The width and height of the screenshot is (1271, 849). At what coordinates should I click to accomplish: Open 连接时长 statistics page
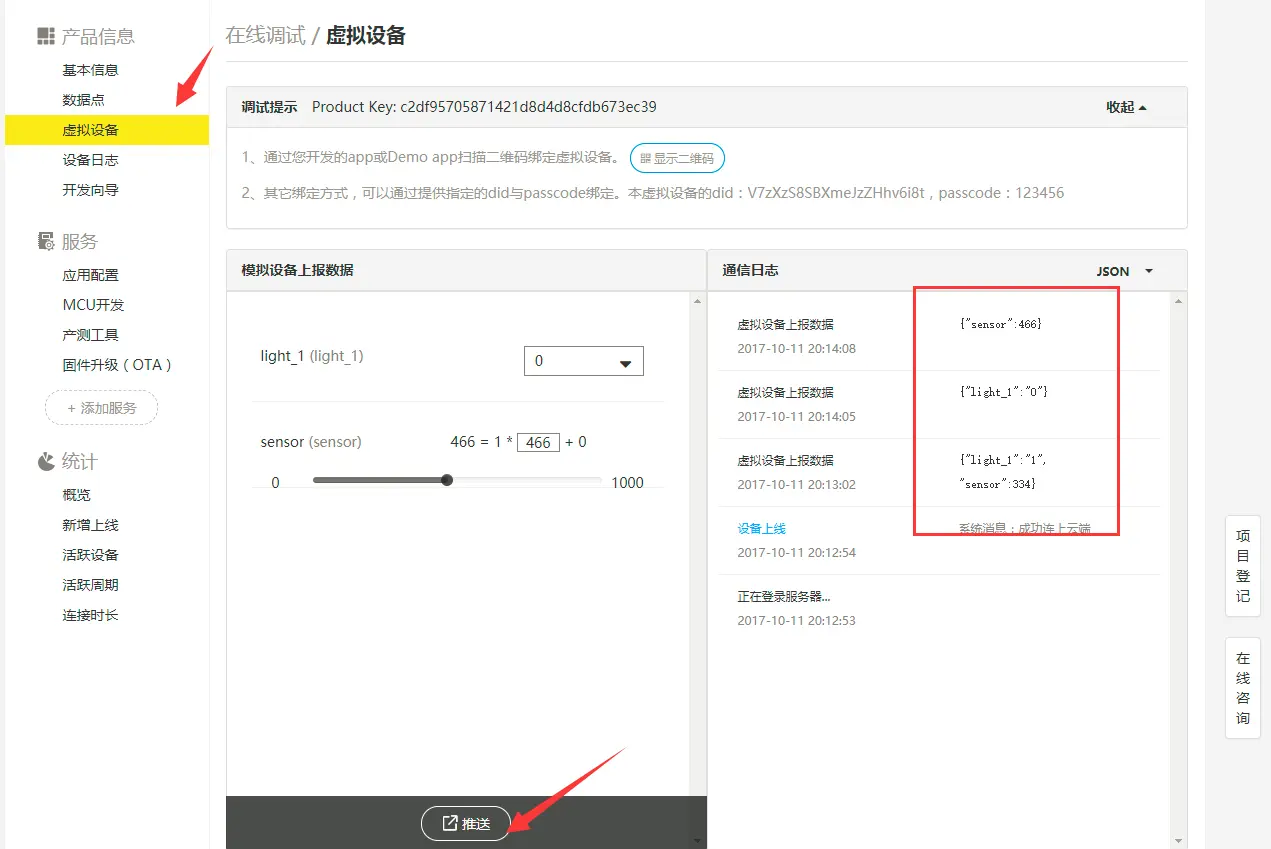91,615
